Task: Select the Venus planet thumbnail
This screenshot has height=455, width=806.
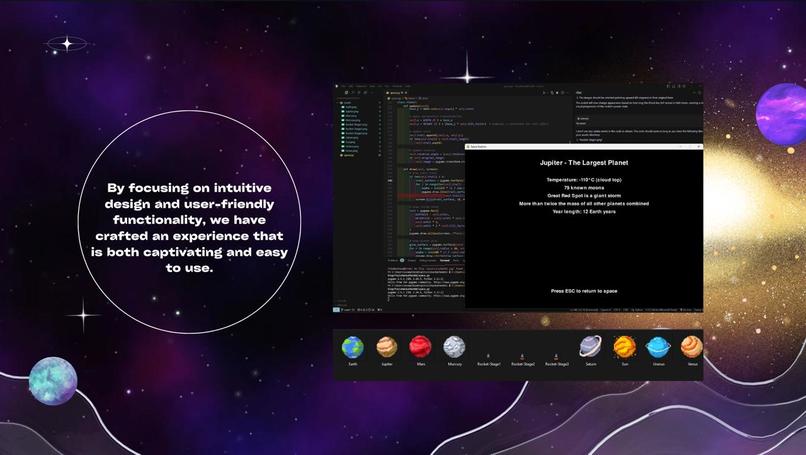Action: click(692, 347)
